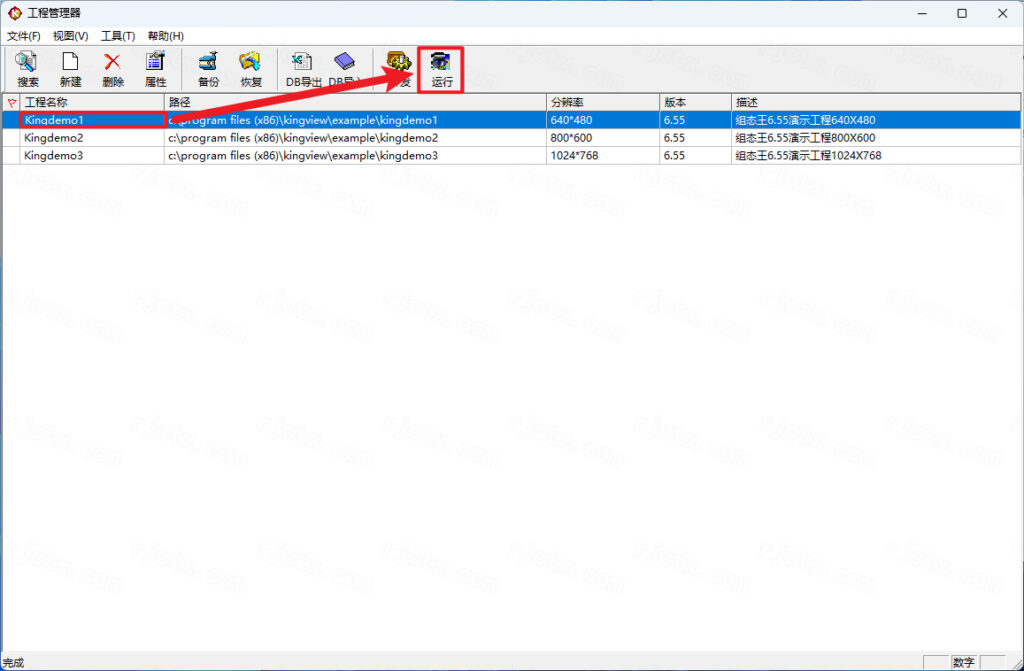Open the 文件(F) menu
This screenshot has width=1024, height=671.
[x=24, y=36]
